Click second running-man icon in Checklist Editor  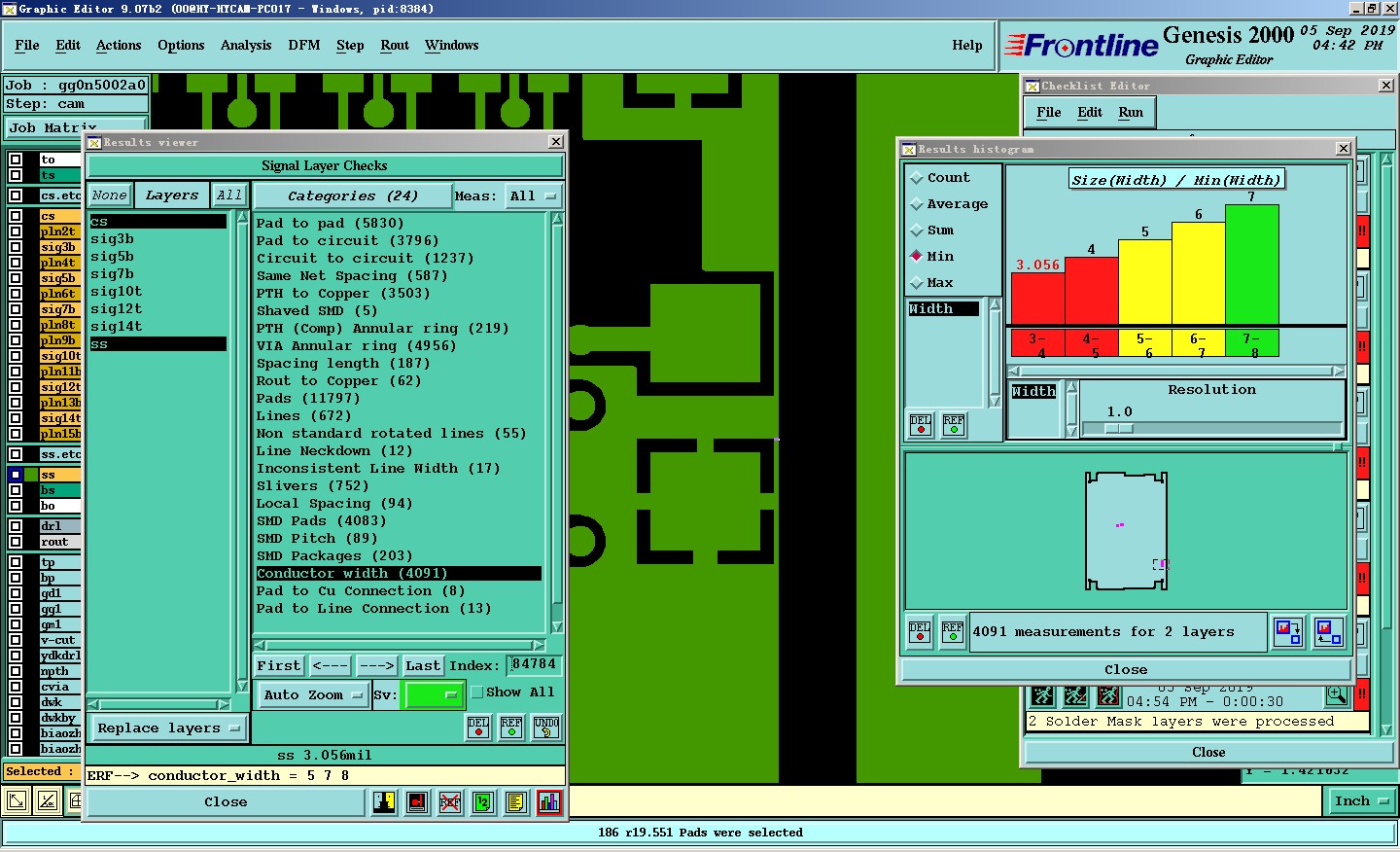(1075, 695)
